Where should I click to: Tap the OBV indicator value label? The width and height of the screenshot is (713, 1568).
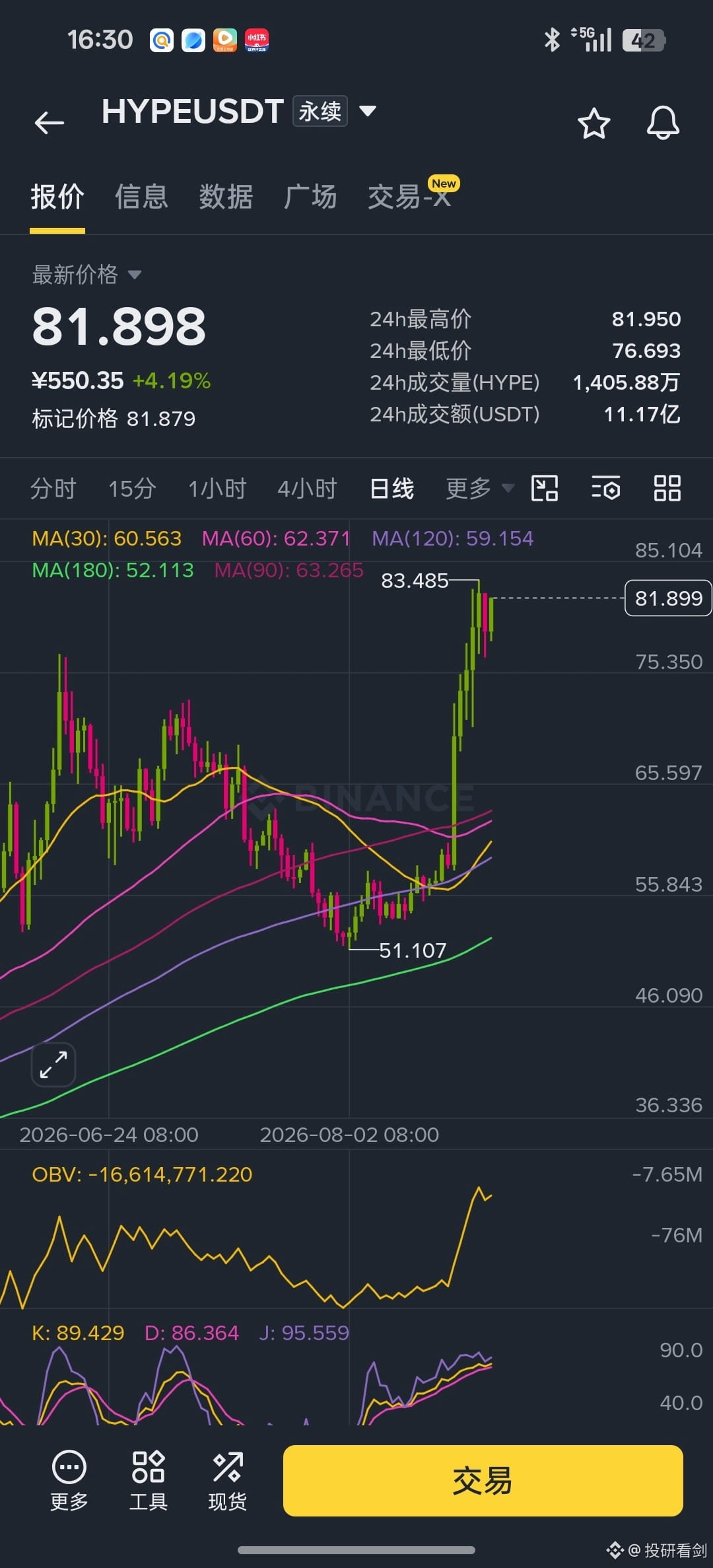coord(142,1174)
